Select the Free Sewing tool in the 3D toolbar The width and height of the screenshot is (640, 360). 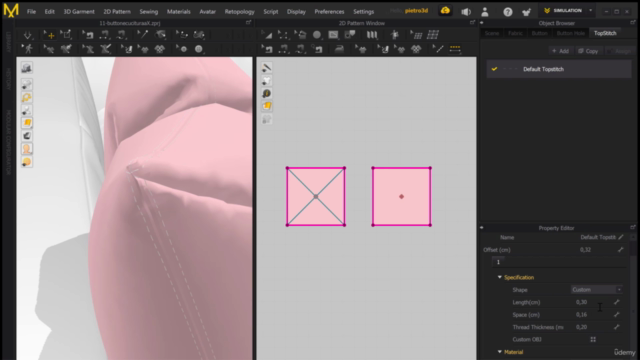[x=121, y=35]
